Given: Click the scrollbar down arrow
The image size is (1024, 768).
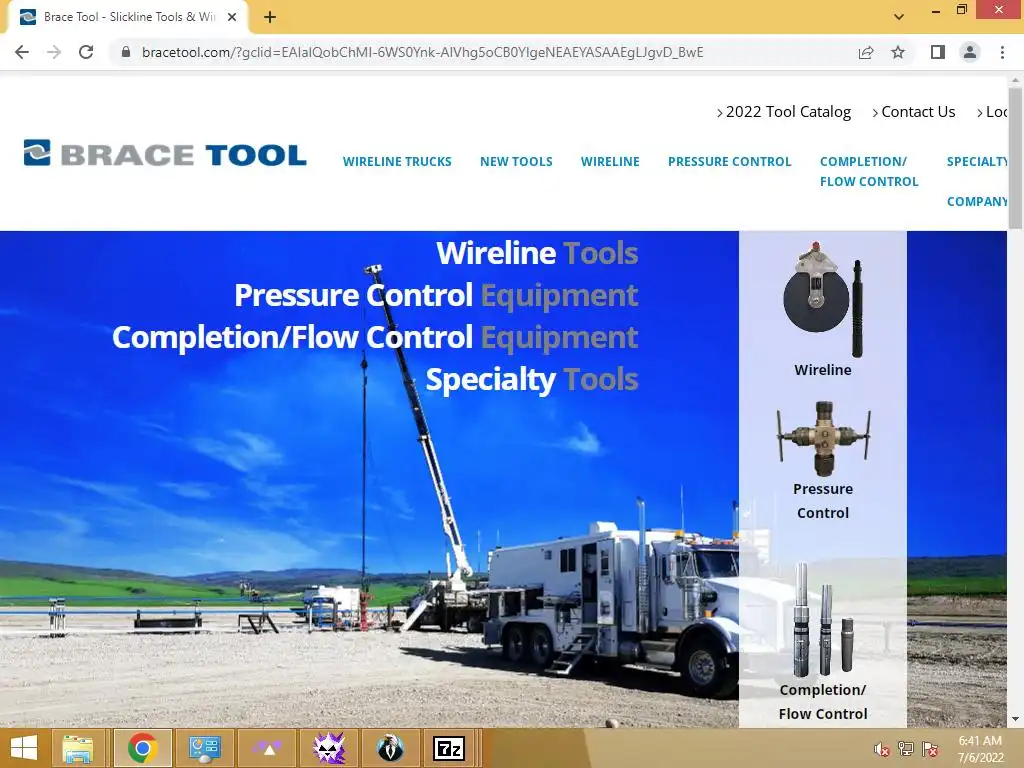Looking at the screenshot, I should [1015, 719].
